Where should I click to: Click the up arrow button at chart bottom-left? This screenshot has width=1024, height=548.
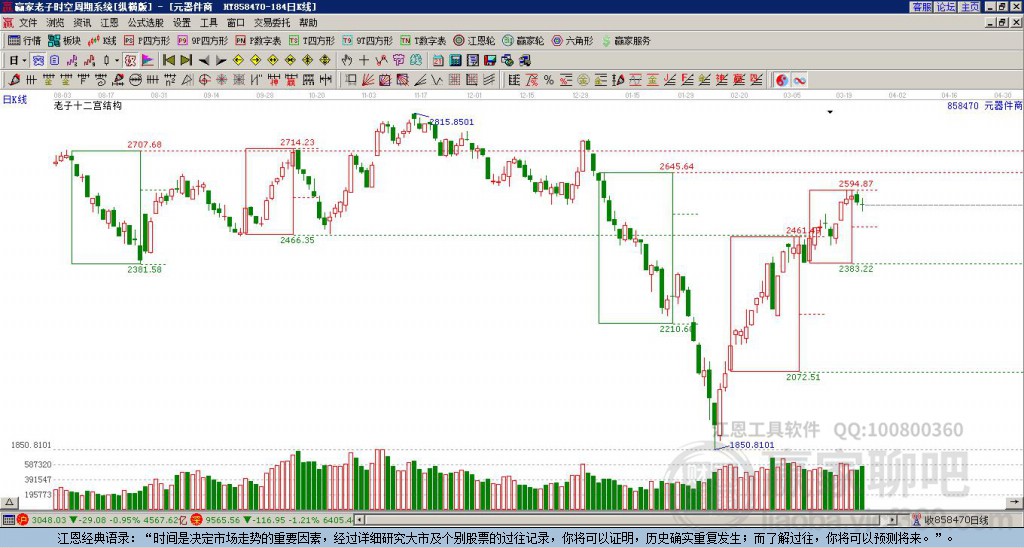pos(8,502)
